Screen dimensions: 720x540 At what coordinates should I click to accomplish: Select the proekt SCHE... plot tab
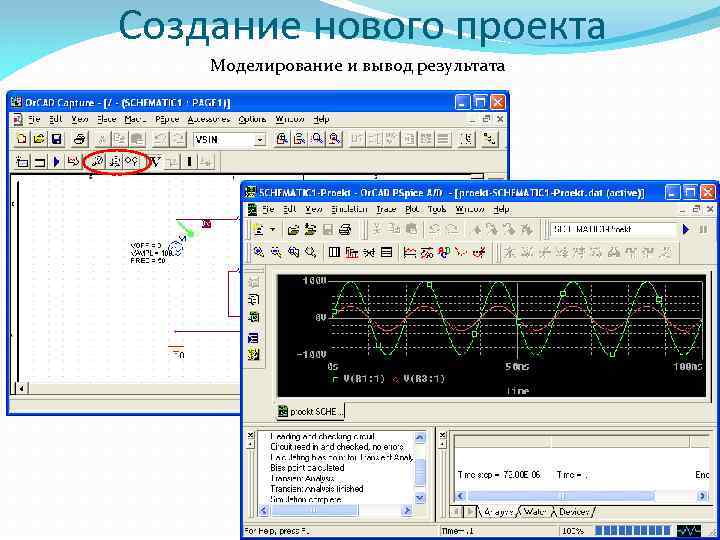(309, 411)
